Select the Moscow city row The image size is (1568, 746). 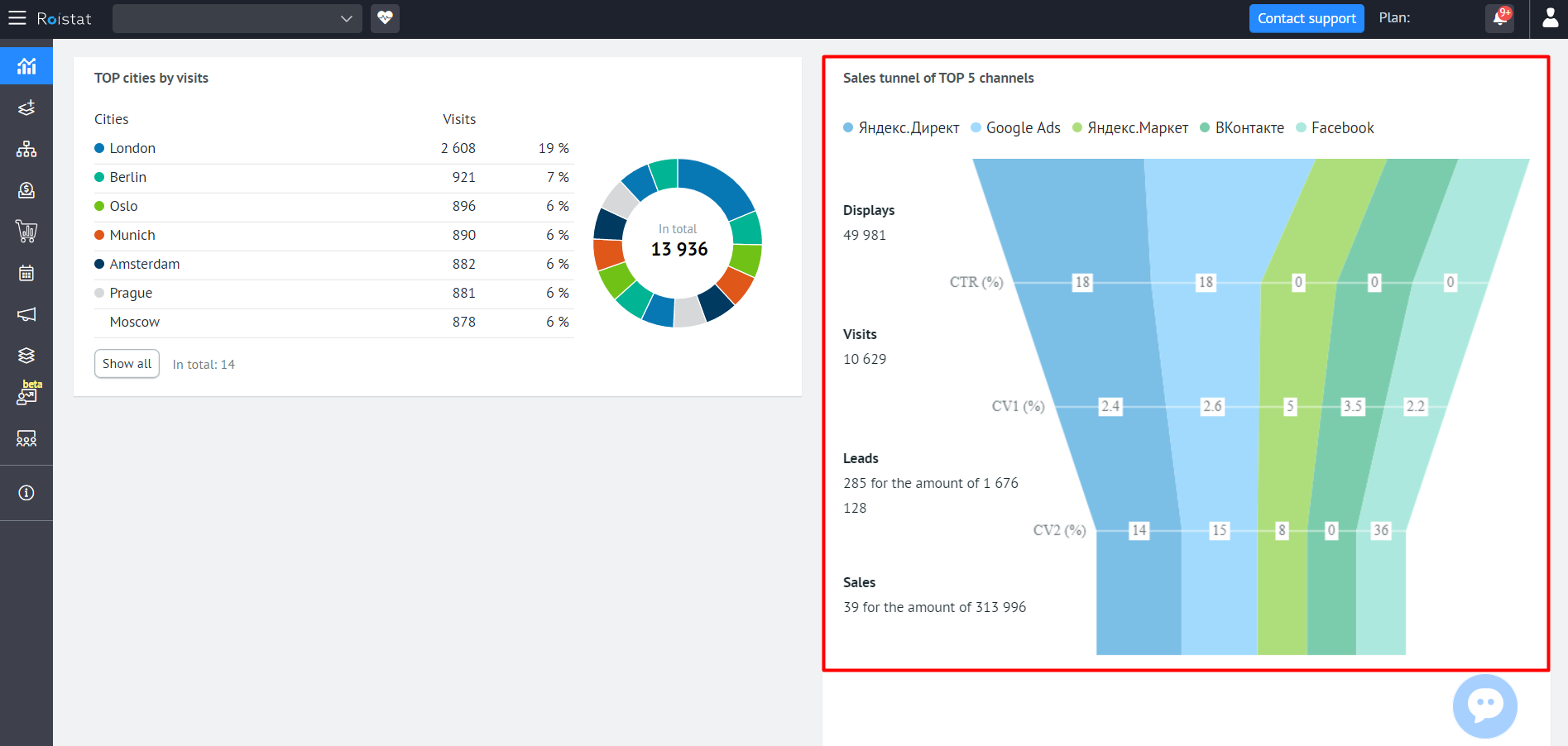coord(333,323)
